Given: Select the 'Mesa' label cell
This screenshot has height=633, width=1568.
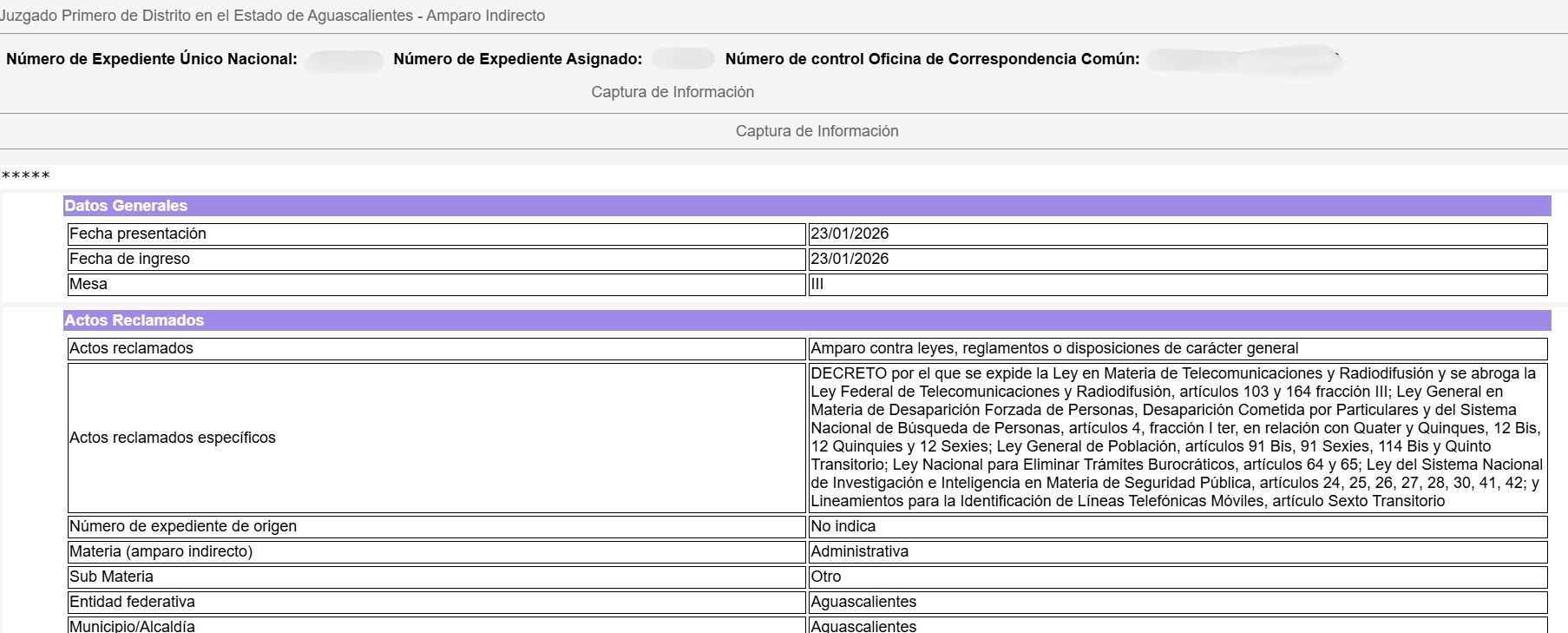Looking at the screenshot, I should pos(436,285).
